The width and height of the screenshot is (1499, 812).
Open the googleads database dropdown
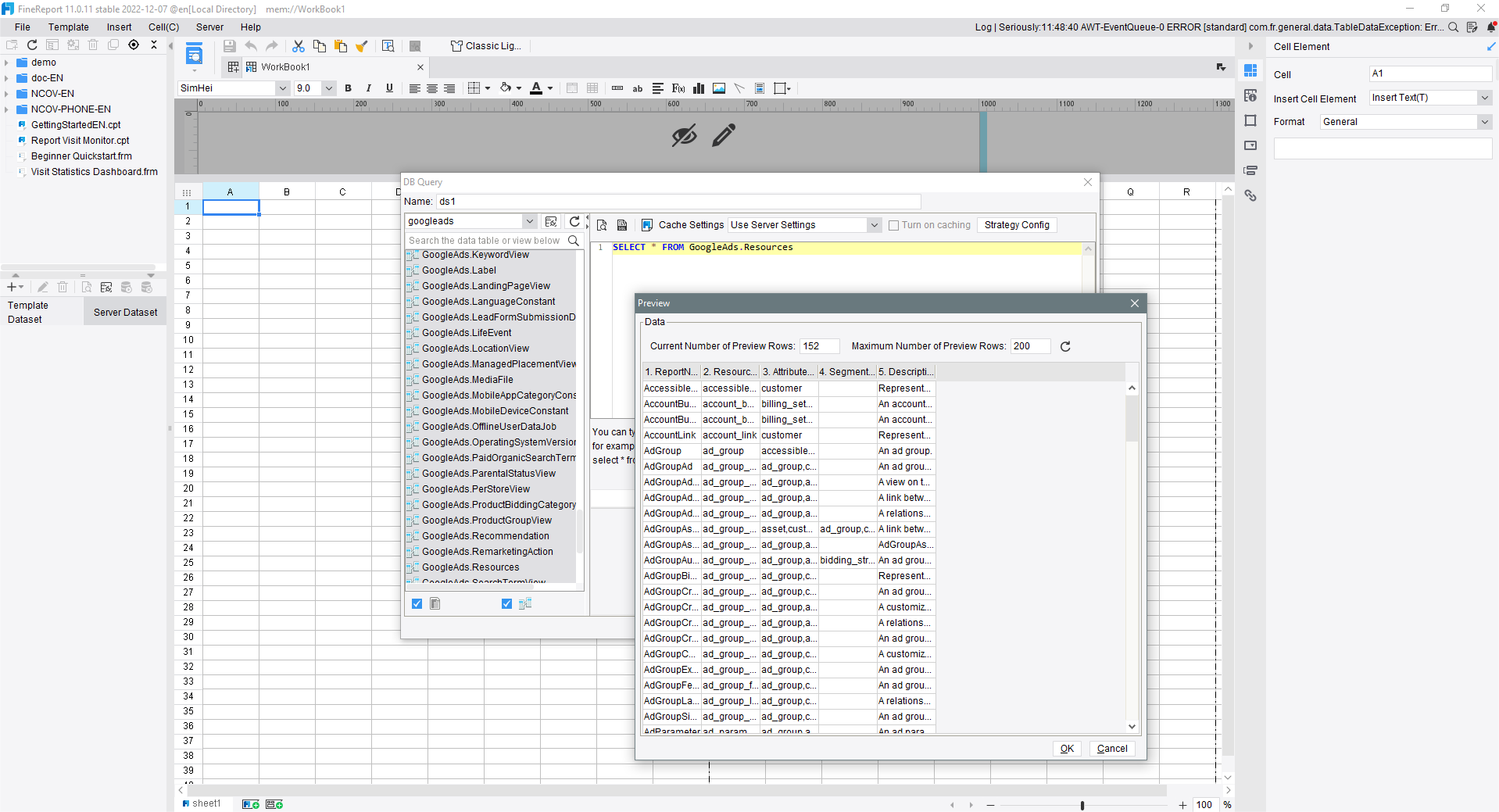click(x=528, y=221)
